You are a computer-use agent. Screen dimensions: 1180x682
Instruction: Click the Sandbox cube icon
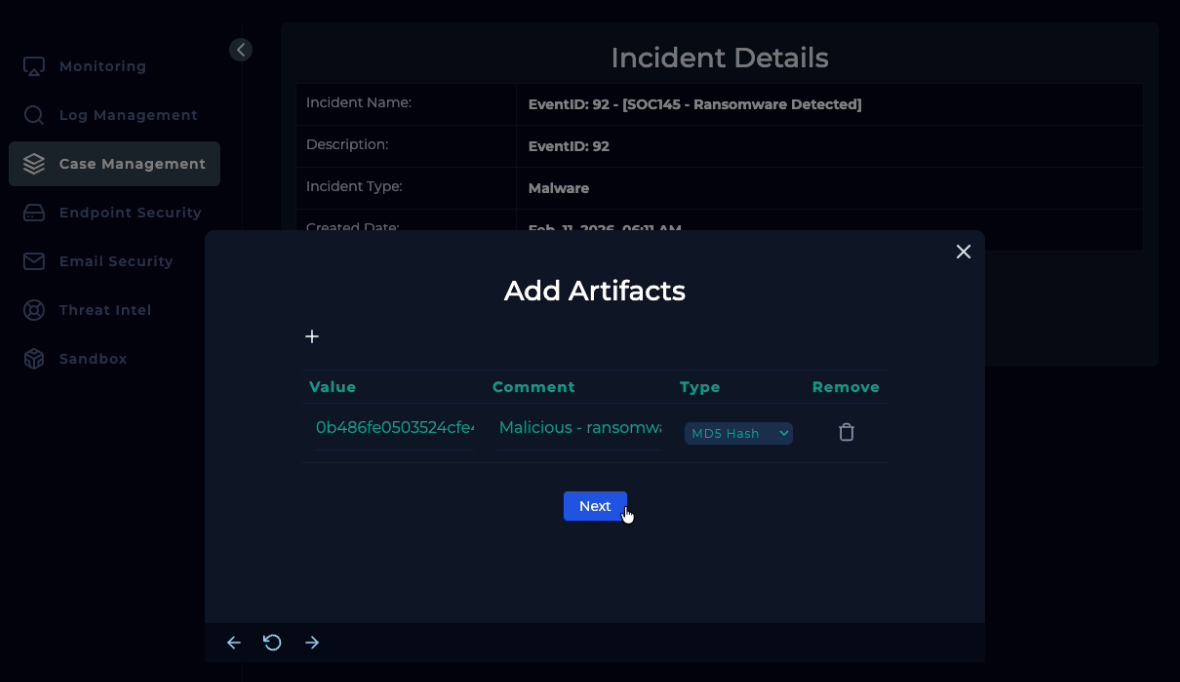click(34, 359)
